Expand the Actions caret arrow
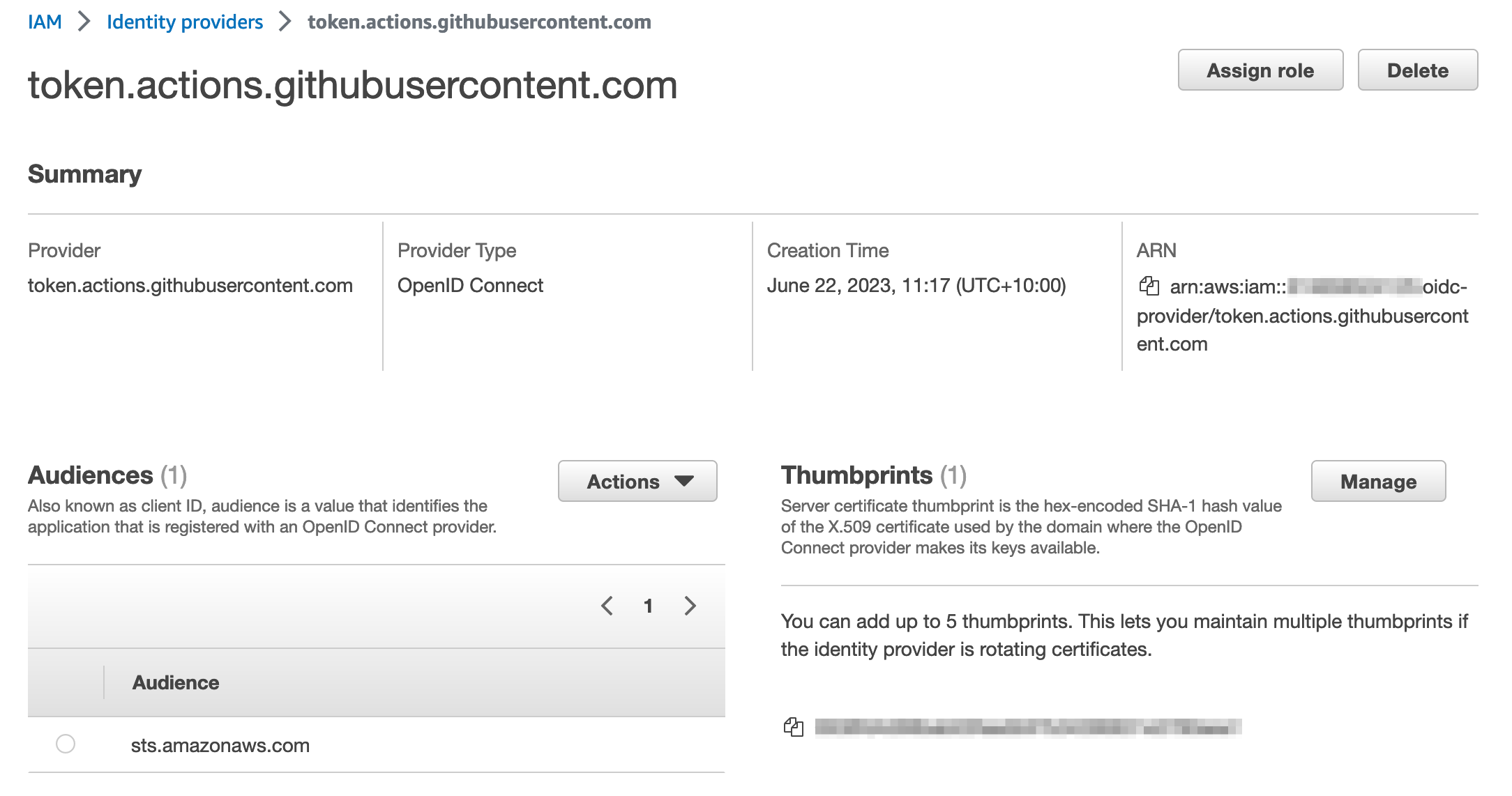The width and height of the screenshot is (1512, 796). point(684,480)
